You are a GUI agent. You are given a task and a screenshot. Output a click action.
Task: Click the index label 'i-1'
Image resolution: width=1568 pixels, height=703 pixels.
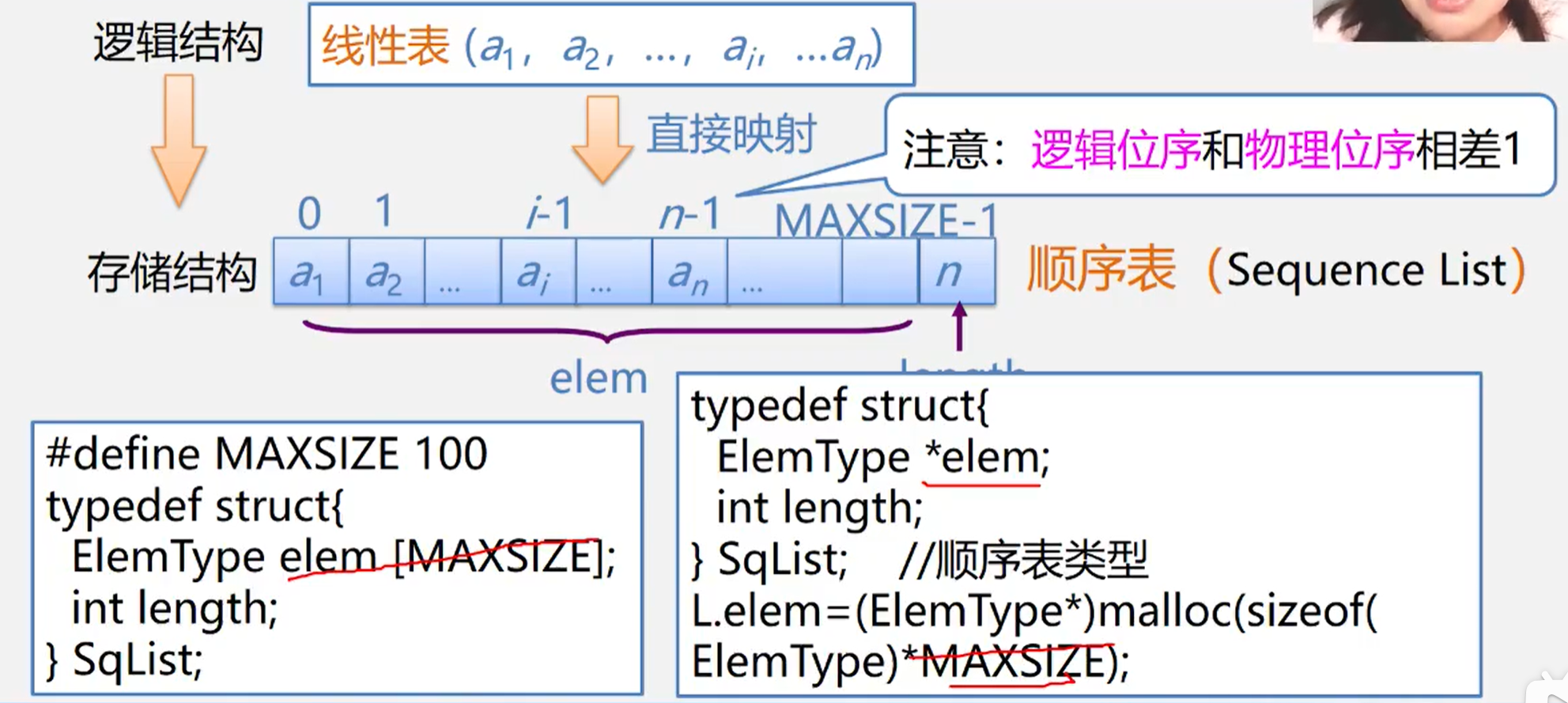pyautogui.click(x=550, y=213)
